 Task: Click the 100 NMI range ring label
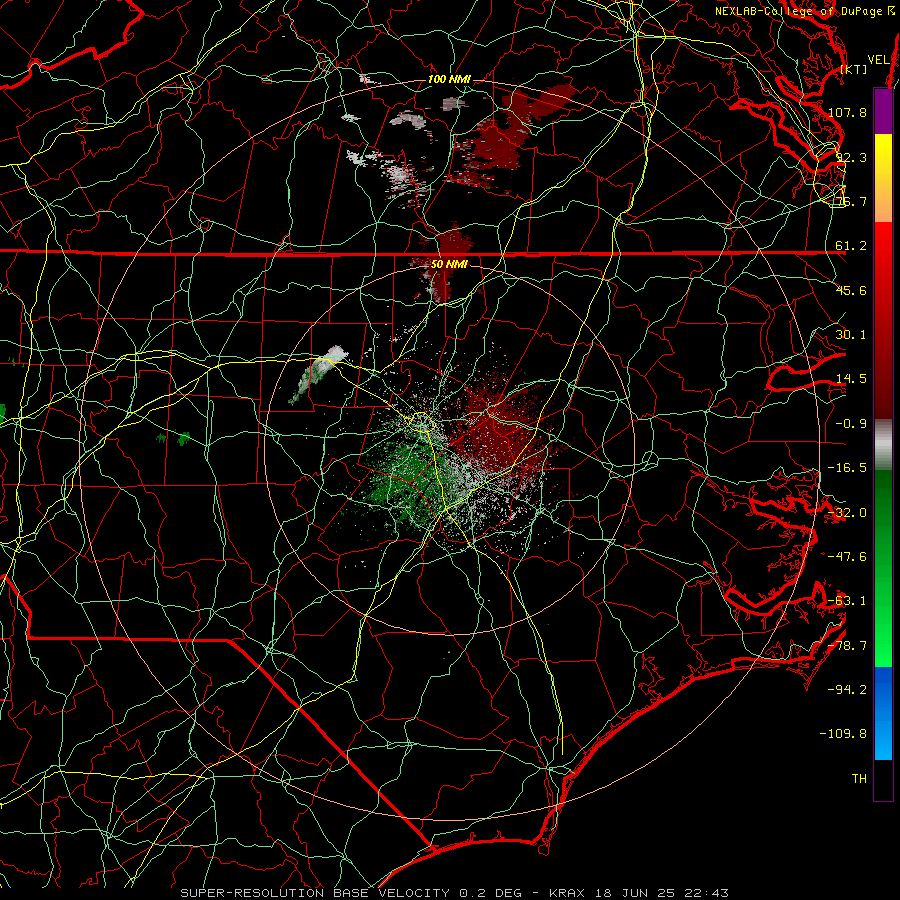(x=449, y=79)
